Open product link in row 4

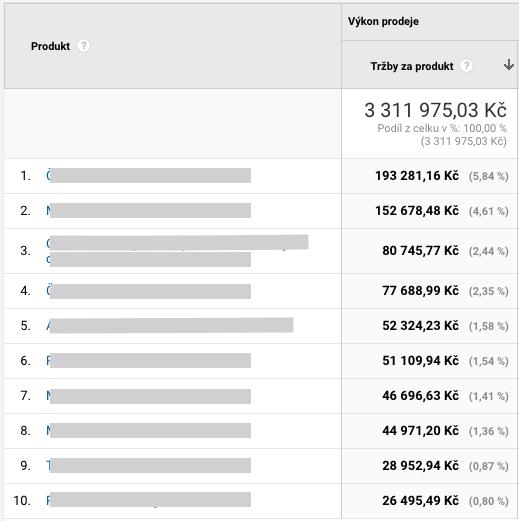pos(149,291)
